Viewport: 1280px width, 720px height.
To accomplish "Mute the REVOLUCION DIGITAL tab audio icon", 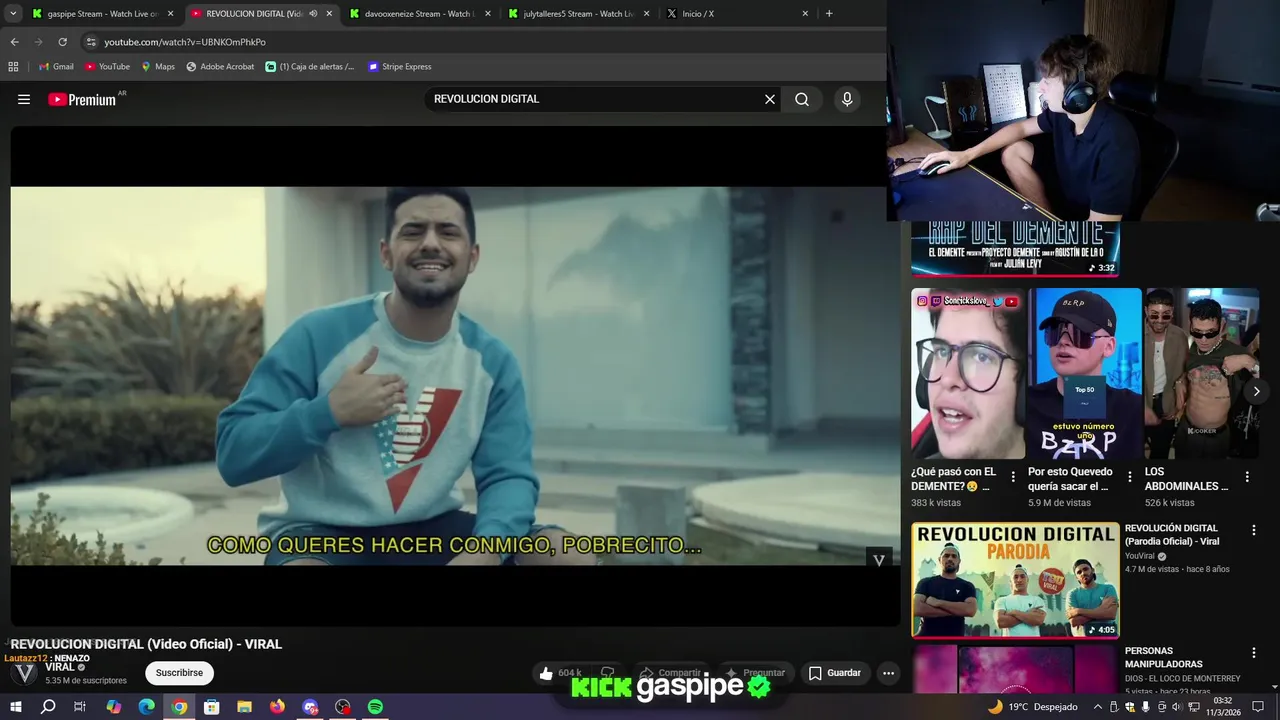I will coord(313,14).
